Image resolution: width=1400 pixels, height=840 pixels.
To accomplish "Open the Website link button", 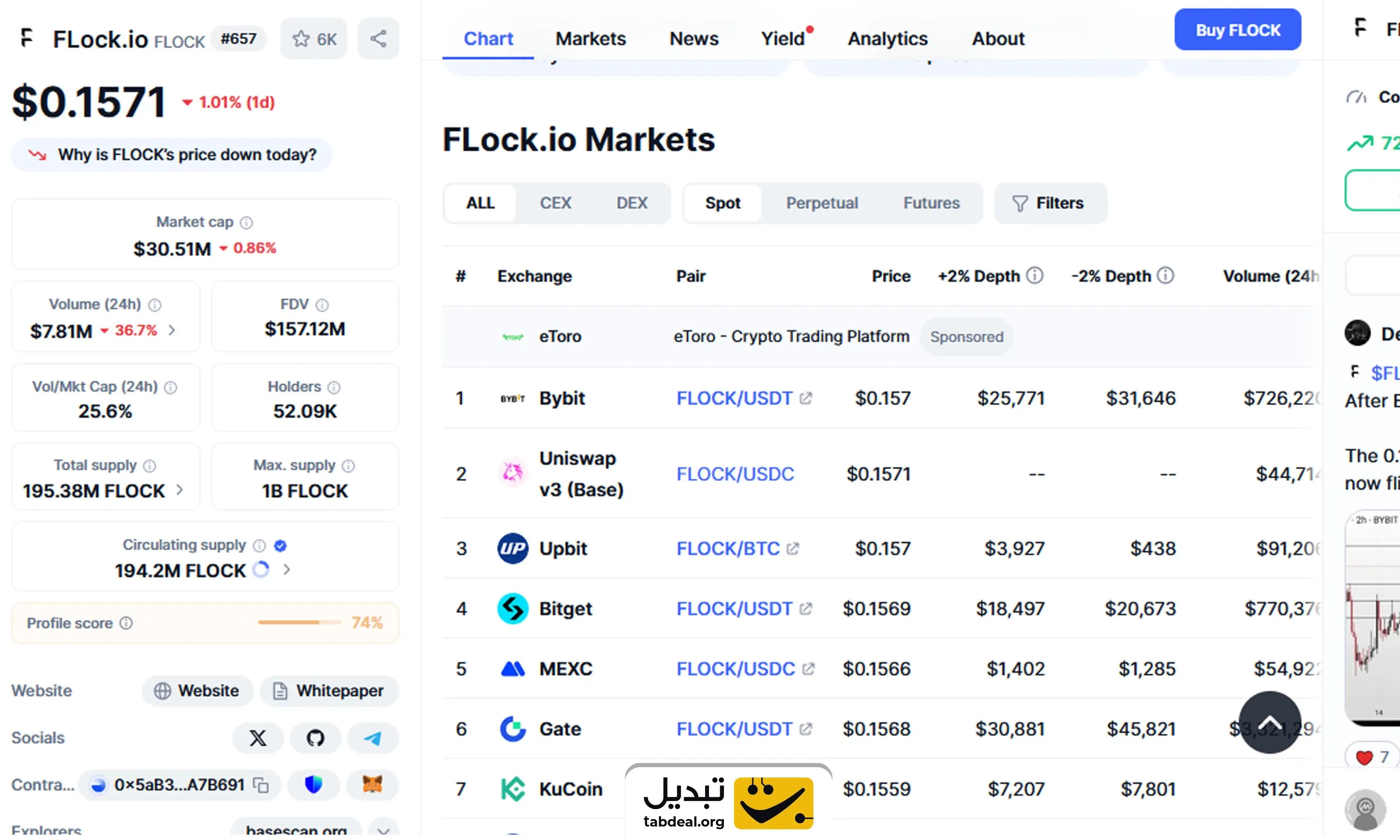I will [x=198, y=691].
